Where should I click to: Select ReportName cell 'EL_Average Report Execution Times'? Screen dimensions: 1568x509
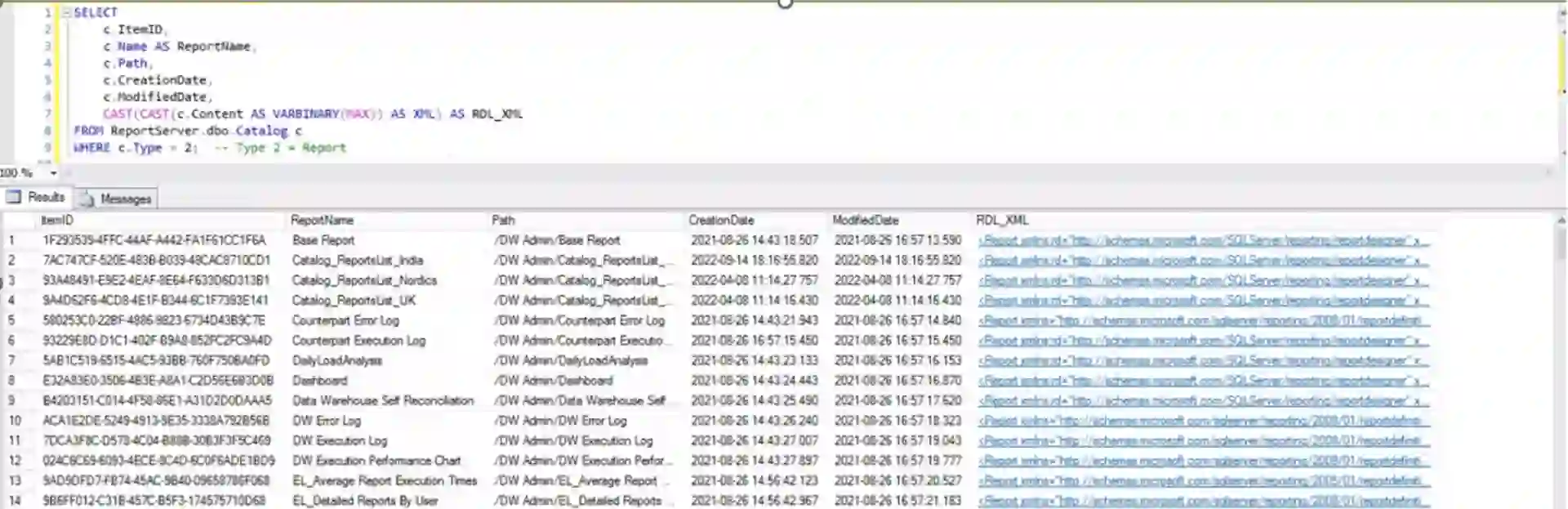point(385,481)
